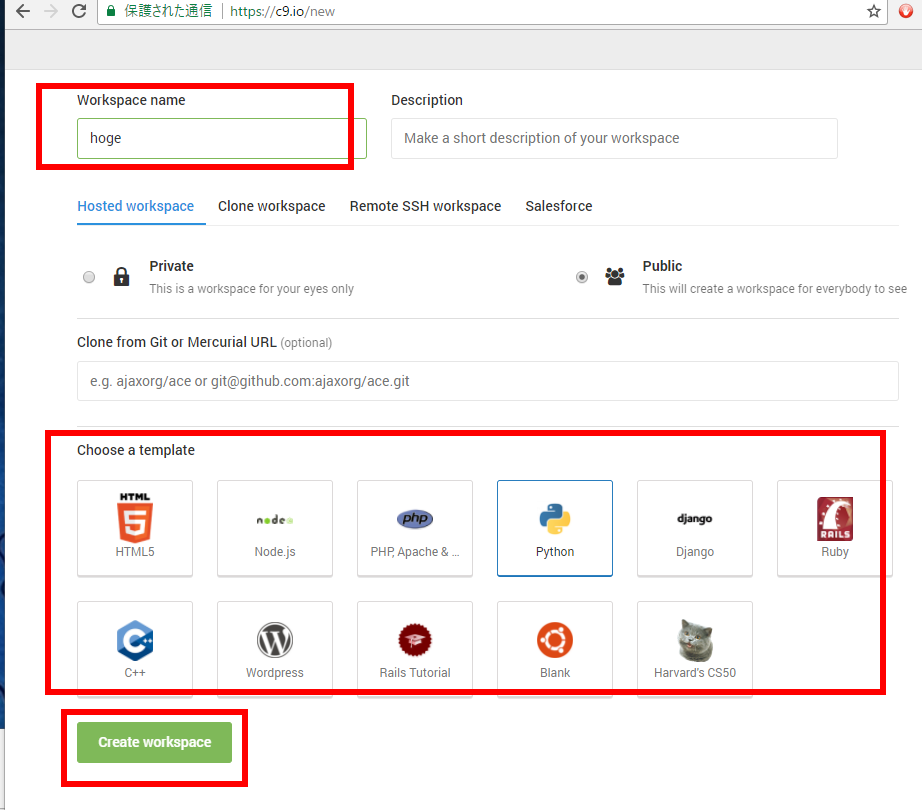Pick the Django template
This screenshot has width=922, height=810.
click(x=694, y=528)
